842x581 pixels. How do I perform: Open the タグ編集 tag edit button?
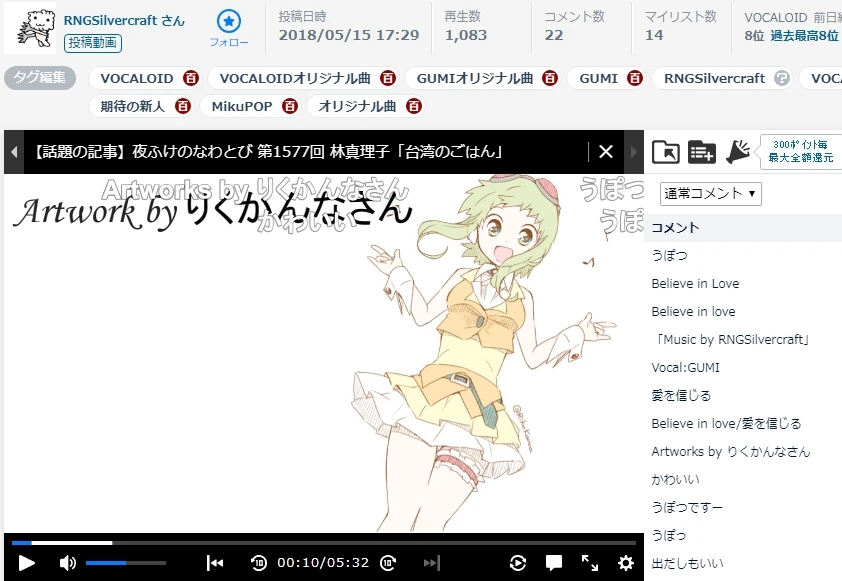[40, 77]
